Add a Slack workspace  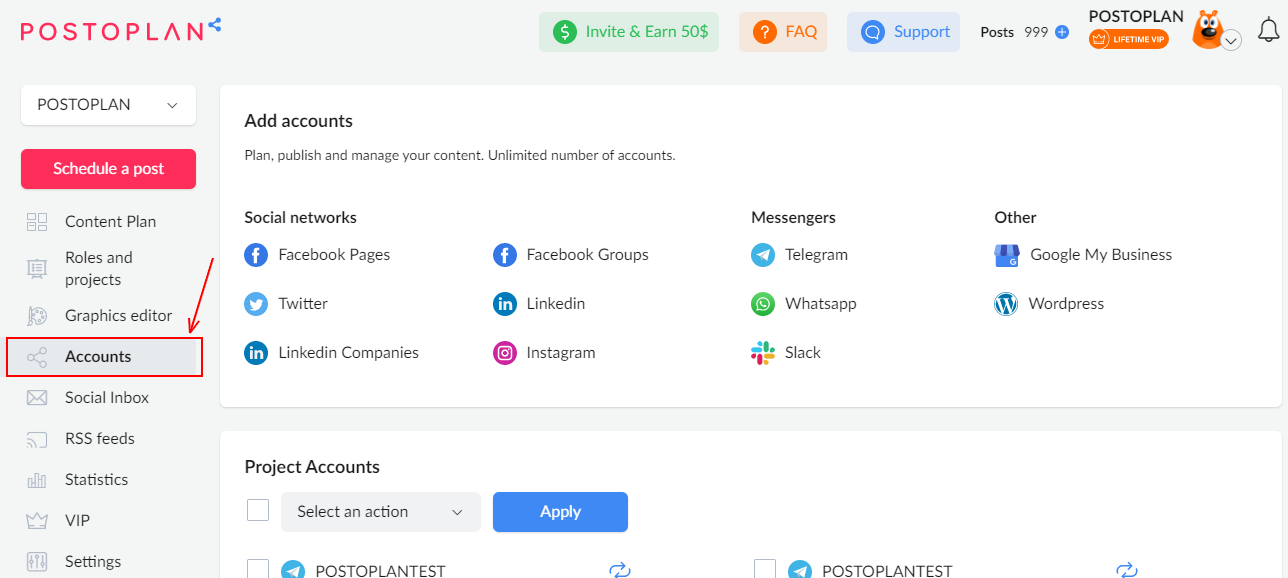786,353
